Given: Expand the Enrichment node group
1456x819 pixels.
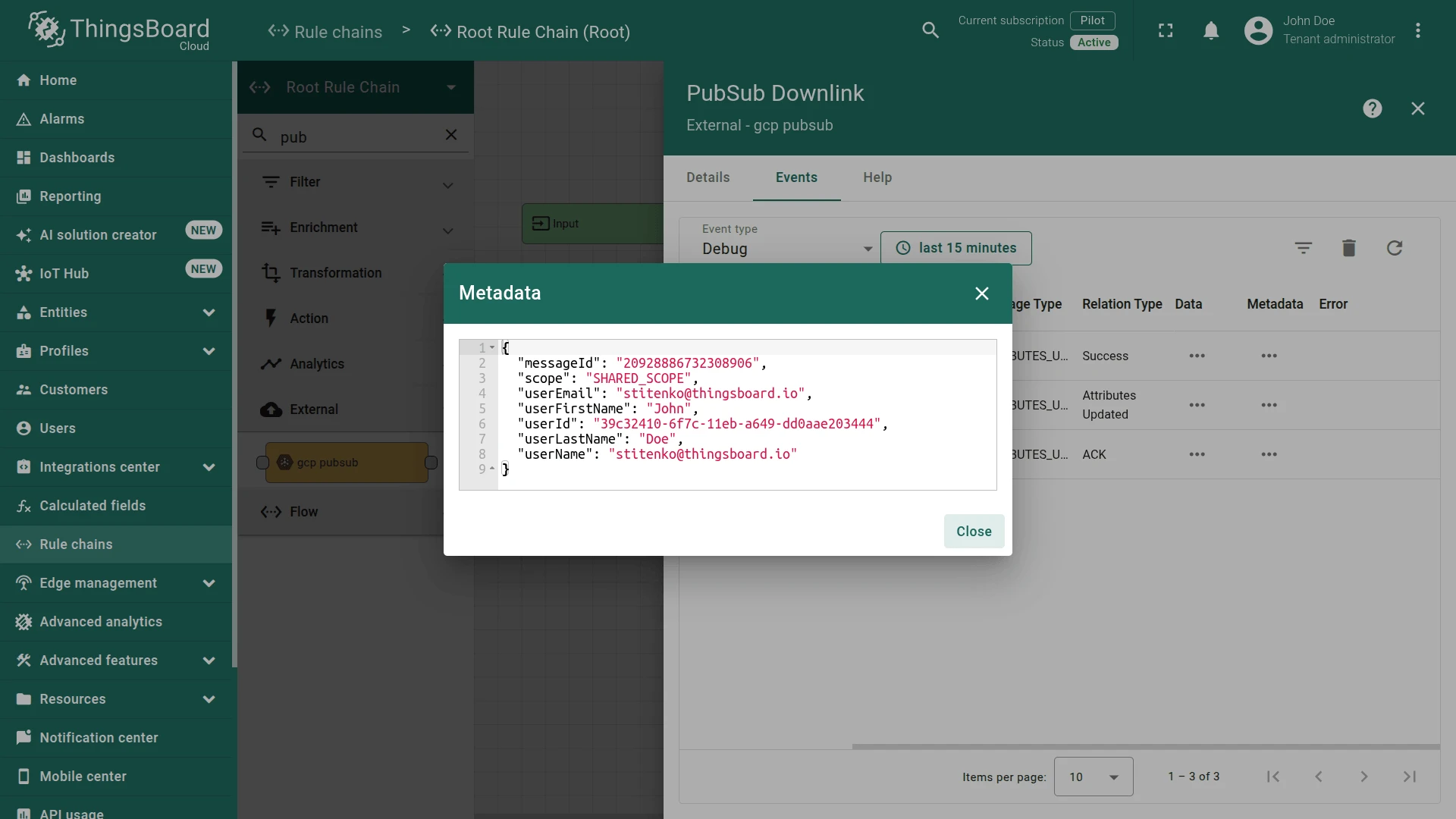Looking at the screenshot, I should click(x=356, y=227).
